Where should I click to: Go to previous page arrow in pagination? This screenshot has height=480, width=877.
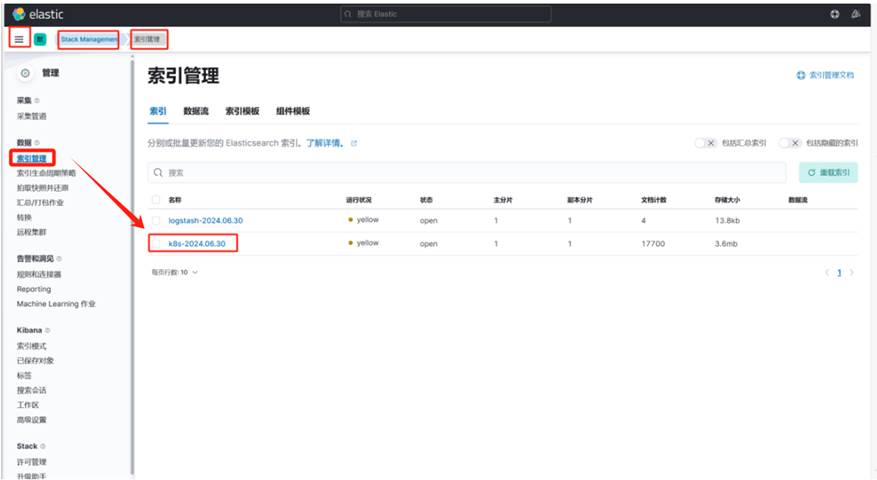point(827,272)
